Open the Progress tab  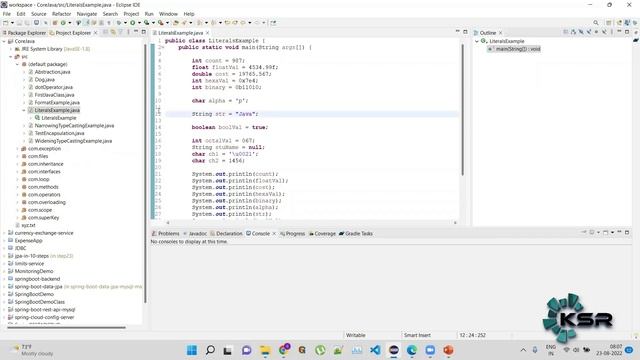293,233
